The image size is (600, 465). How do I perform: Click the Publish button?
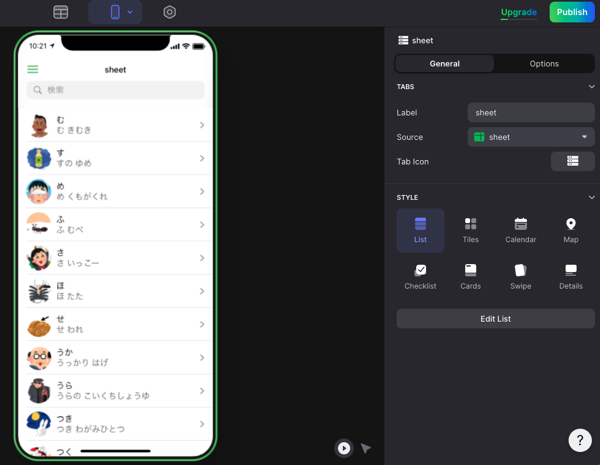click(572, 12)
